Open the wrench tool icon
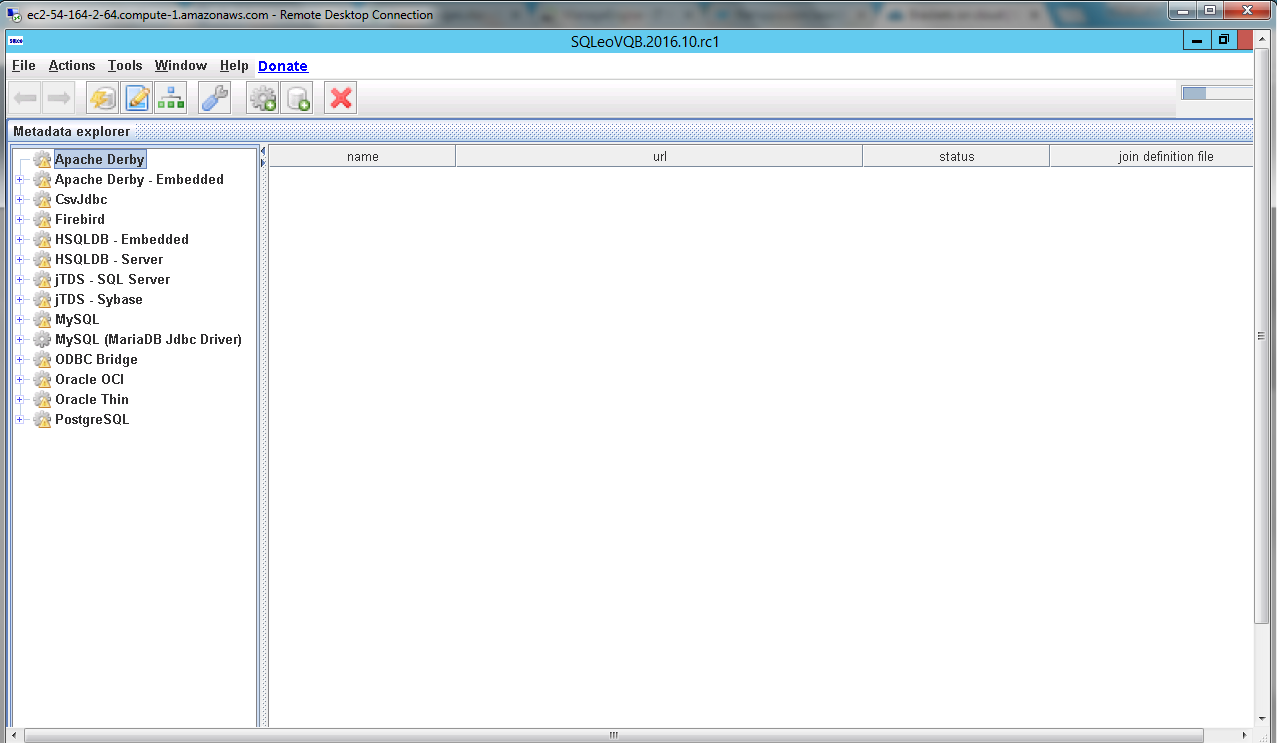Viewport: 1277px width, 743px height. (x=214, y=98)
